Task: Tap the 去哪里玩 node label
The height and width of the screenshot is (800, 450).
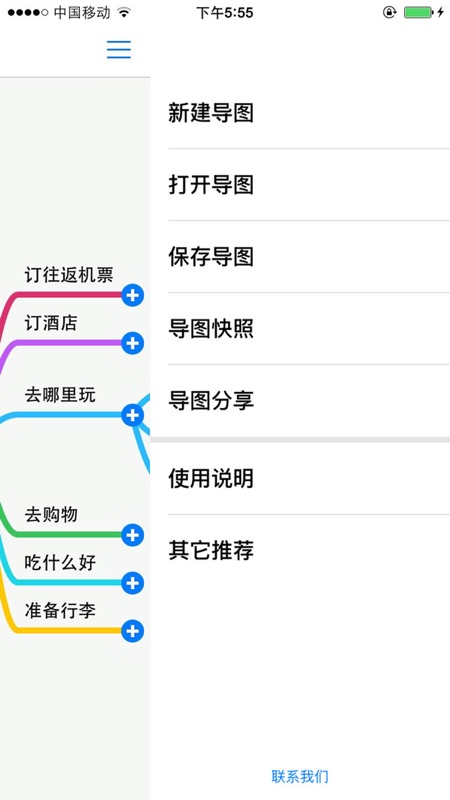Action: pyautogui.click(x=60, y=394)
